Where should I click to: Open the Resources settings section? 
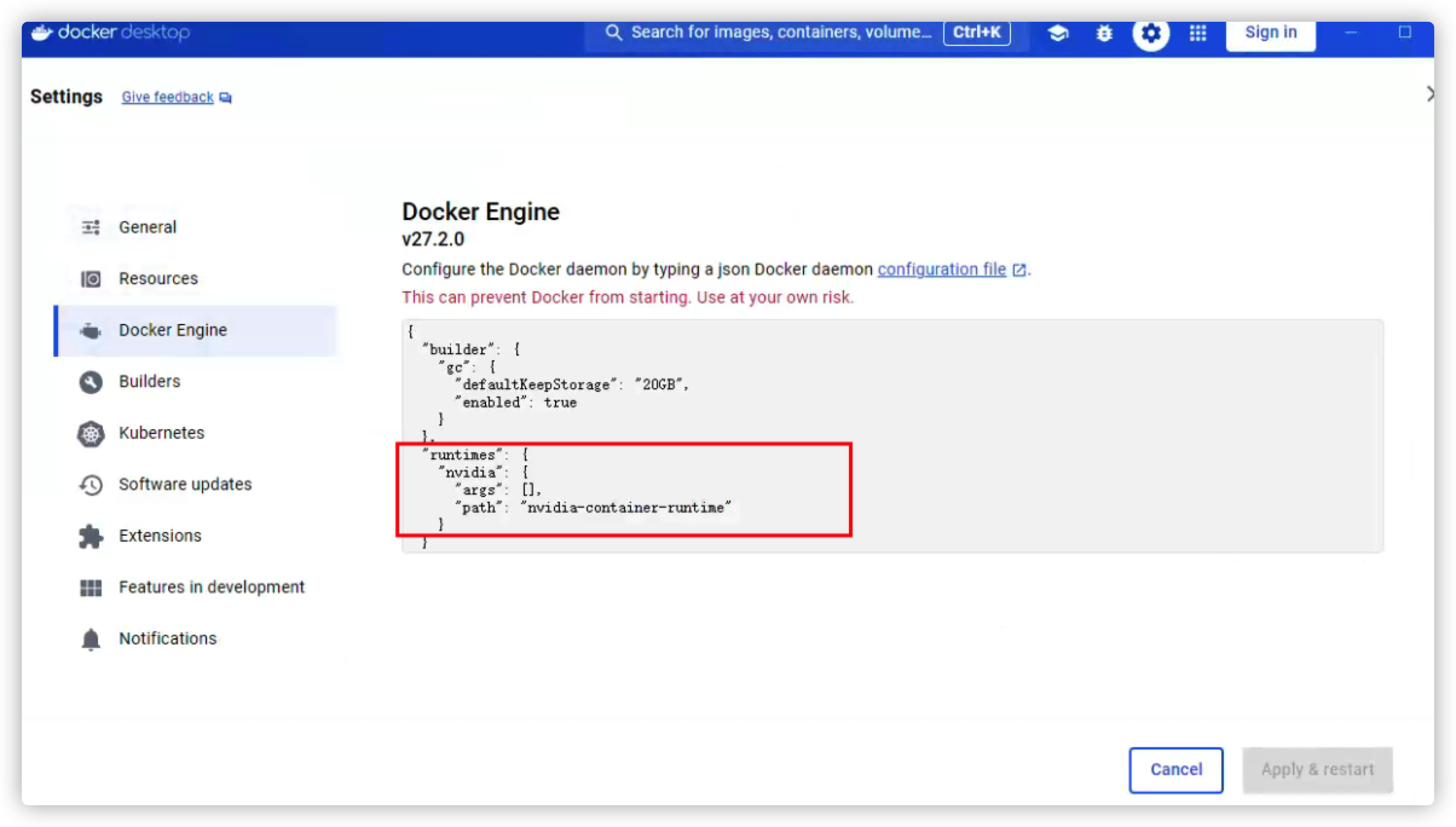[x=195, y=279]
